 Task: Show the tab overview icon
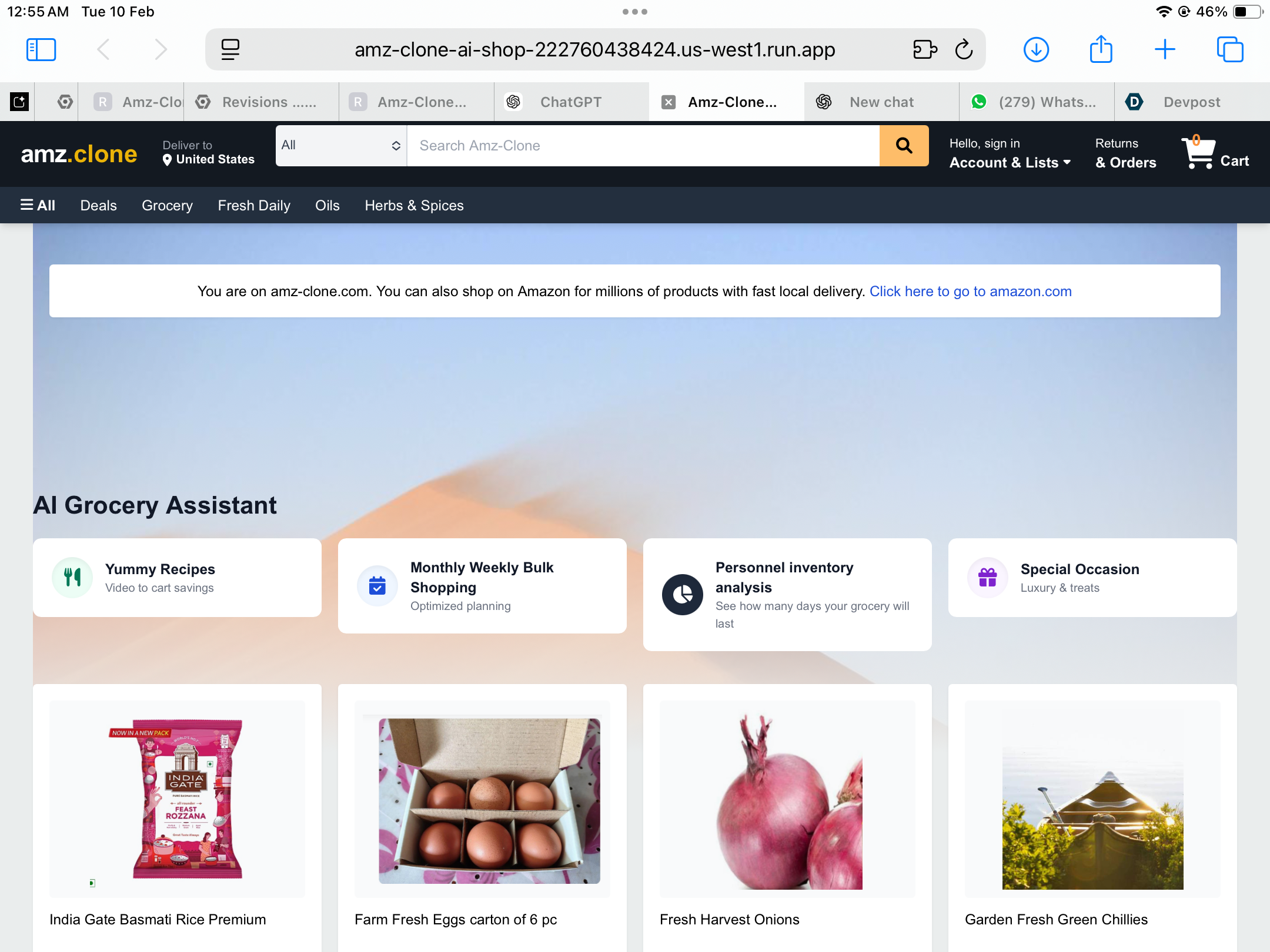pos(1230,49)
